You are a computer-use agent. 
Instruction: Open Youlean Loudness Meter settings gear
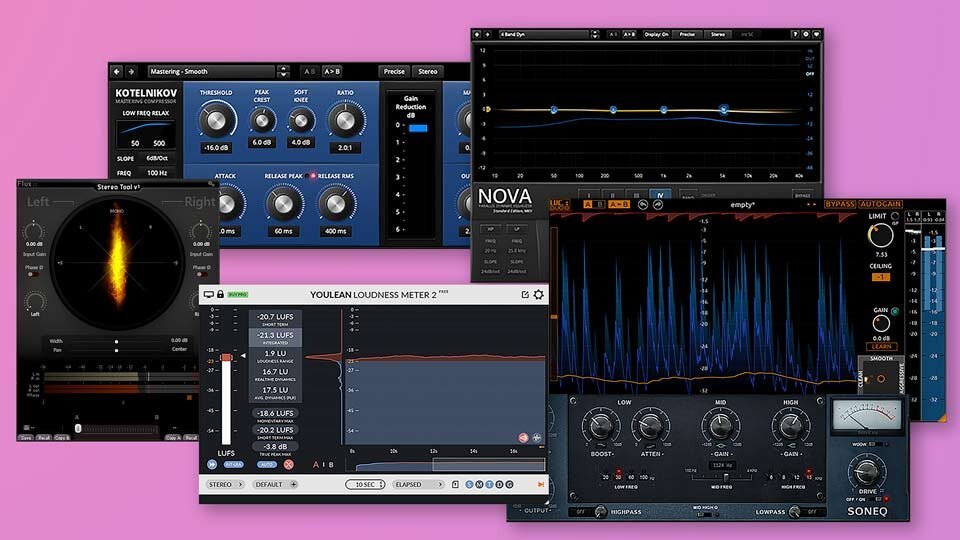click(x=539, y=294)
